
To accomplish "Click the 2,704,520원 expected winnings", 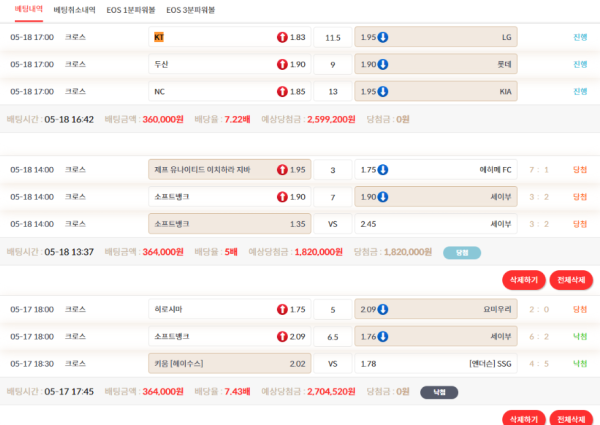I will [331, 391].
